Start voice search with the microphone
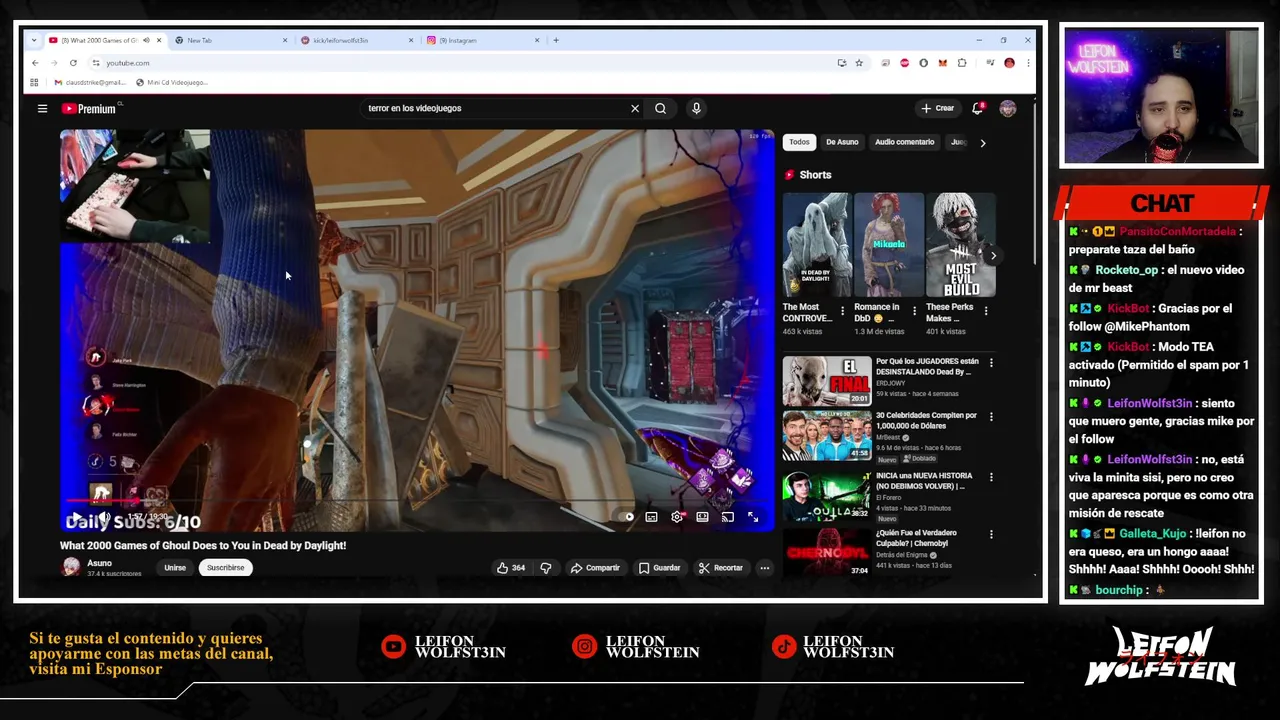Viewport: 1280px width, 720px height. (x=696, y=108)
